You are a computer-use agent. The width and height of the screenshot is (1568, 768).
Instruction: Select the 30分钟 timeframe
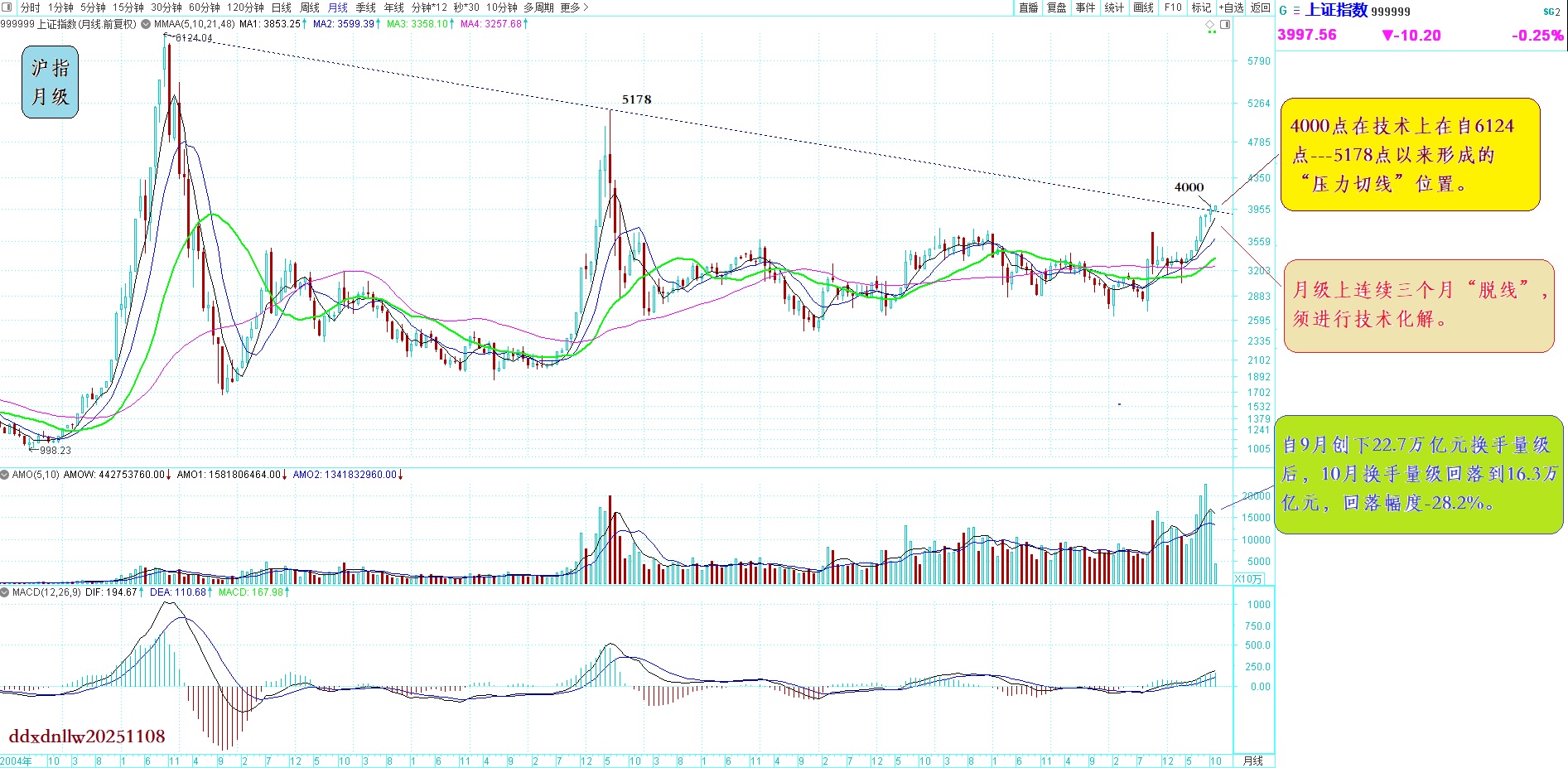(166, 7)
